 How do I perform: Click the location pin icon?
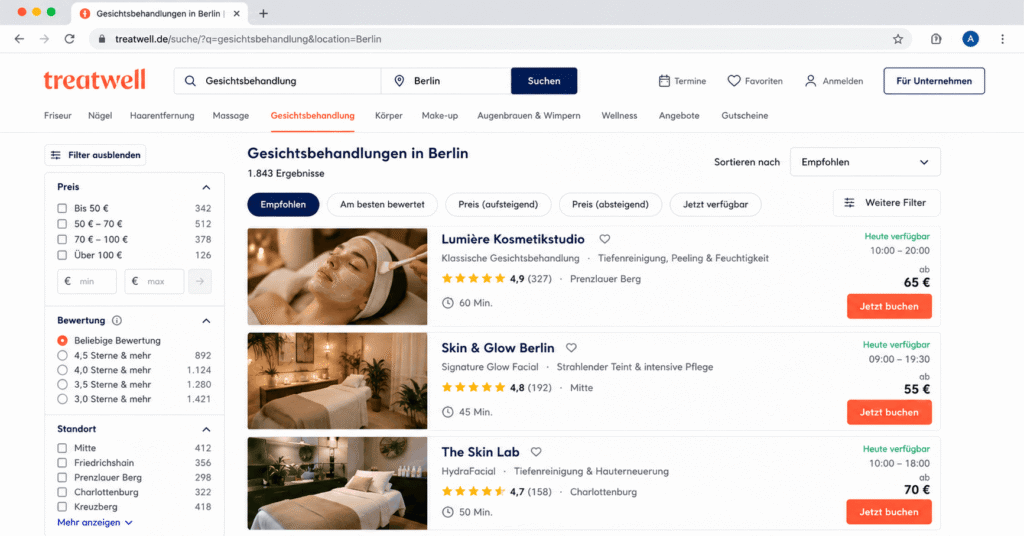pyautogui.click(x=399, y=81)
